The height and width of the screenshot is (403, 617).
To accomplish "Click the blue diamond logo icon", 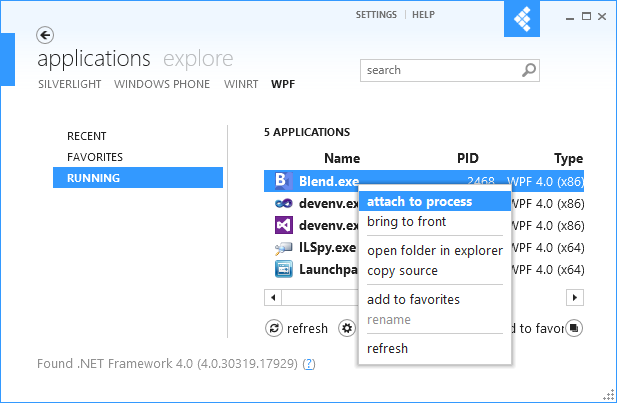I will [x=522, y=18].
